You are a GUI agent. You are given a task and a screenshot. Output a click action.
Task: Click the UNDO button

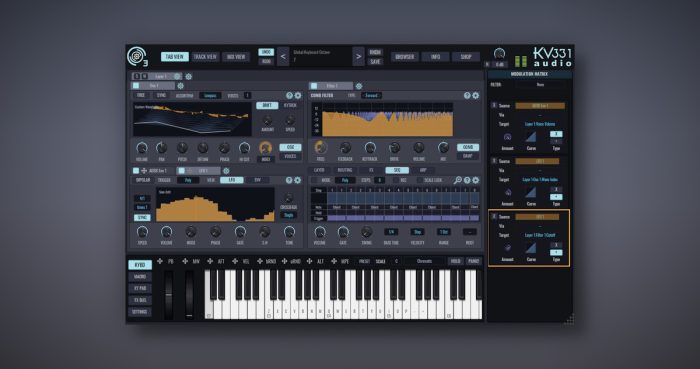point(266,52)
